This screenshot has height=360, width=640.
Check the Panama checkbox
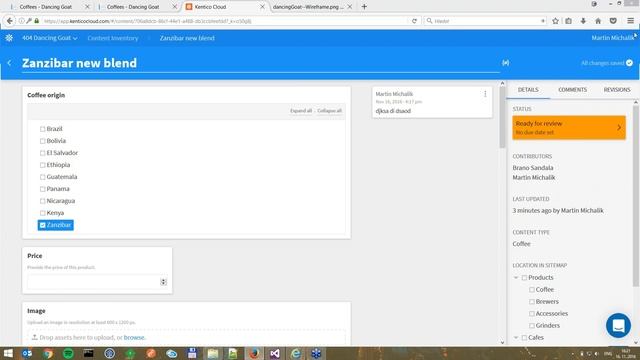point(42,189)
